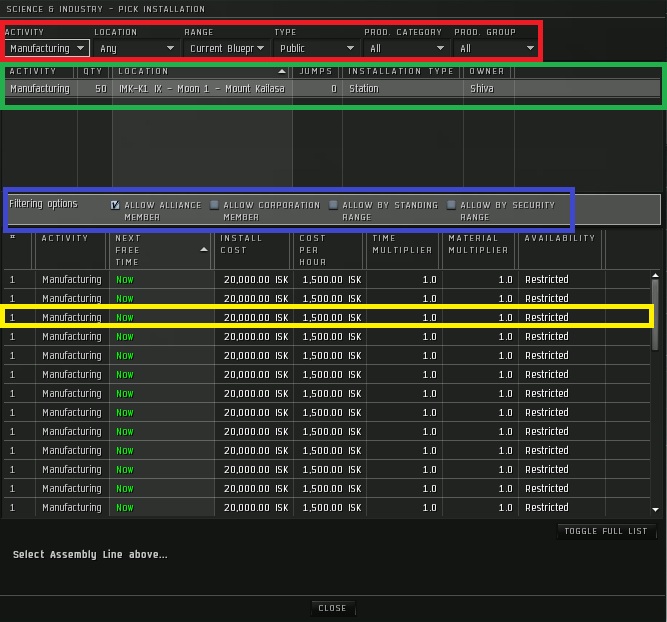Open the Location dropdown set to Any
The image size is (667, 622).
click(x=137, y=48)
